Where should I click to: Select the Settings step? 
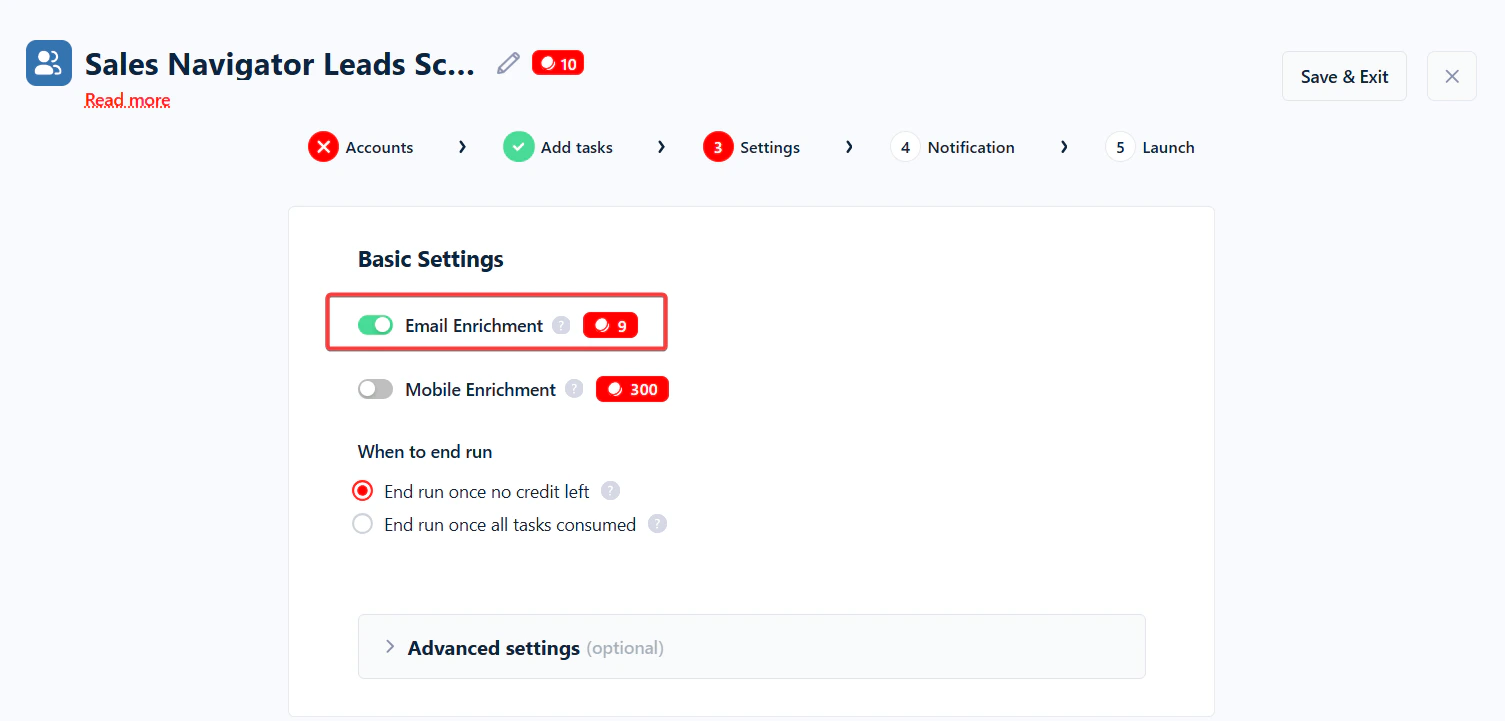752,147
